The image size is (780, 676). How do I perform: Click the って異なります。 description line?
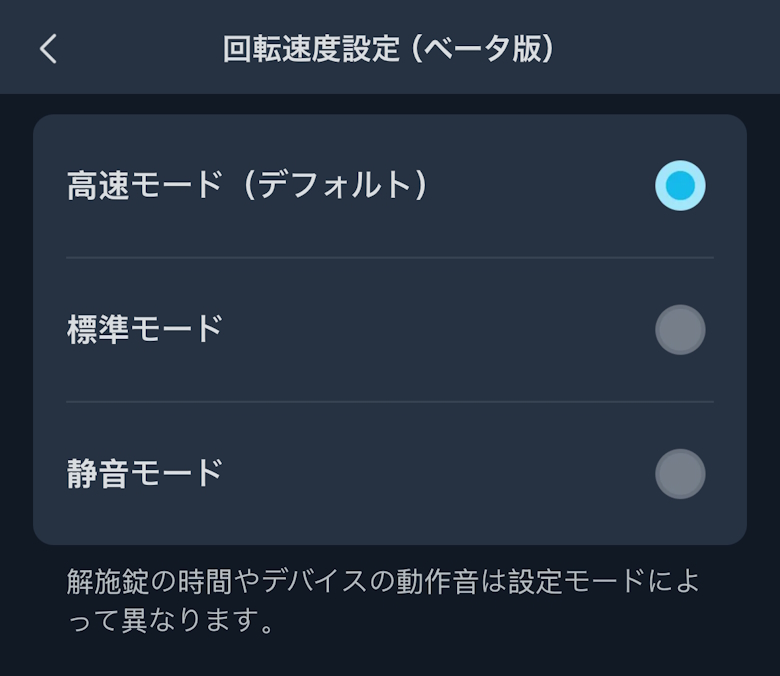point(171,623)
